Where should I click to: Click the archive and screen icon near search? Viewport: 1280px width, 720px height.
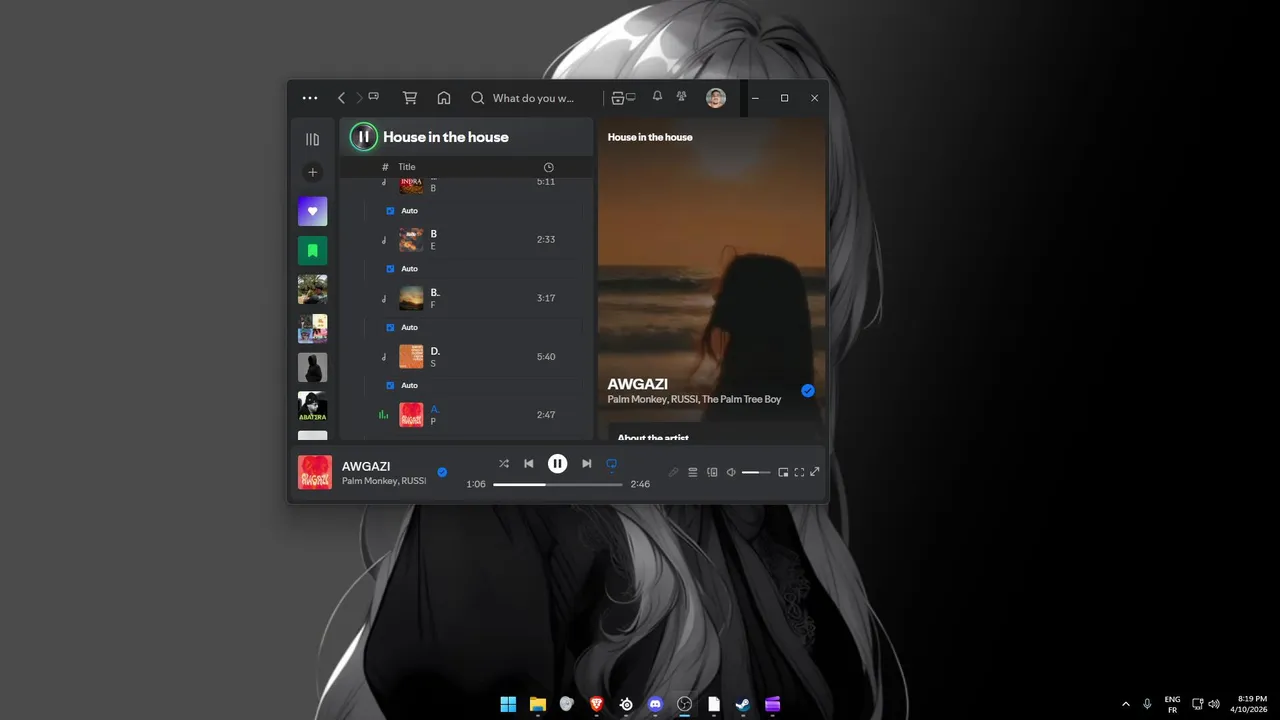623,98
